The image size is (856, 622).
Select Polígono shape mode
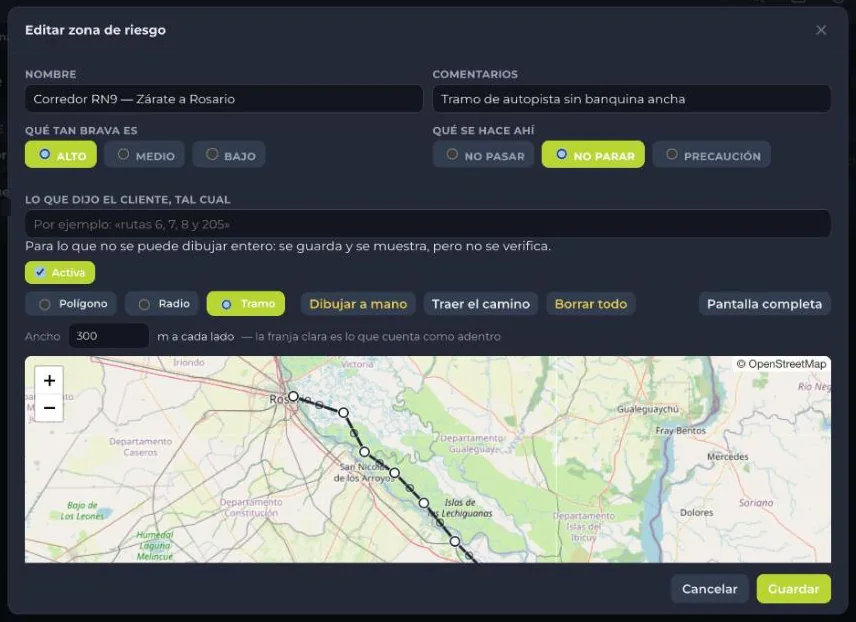71,304
